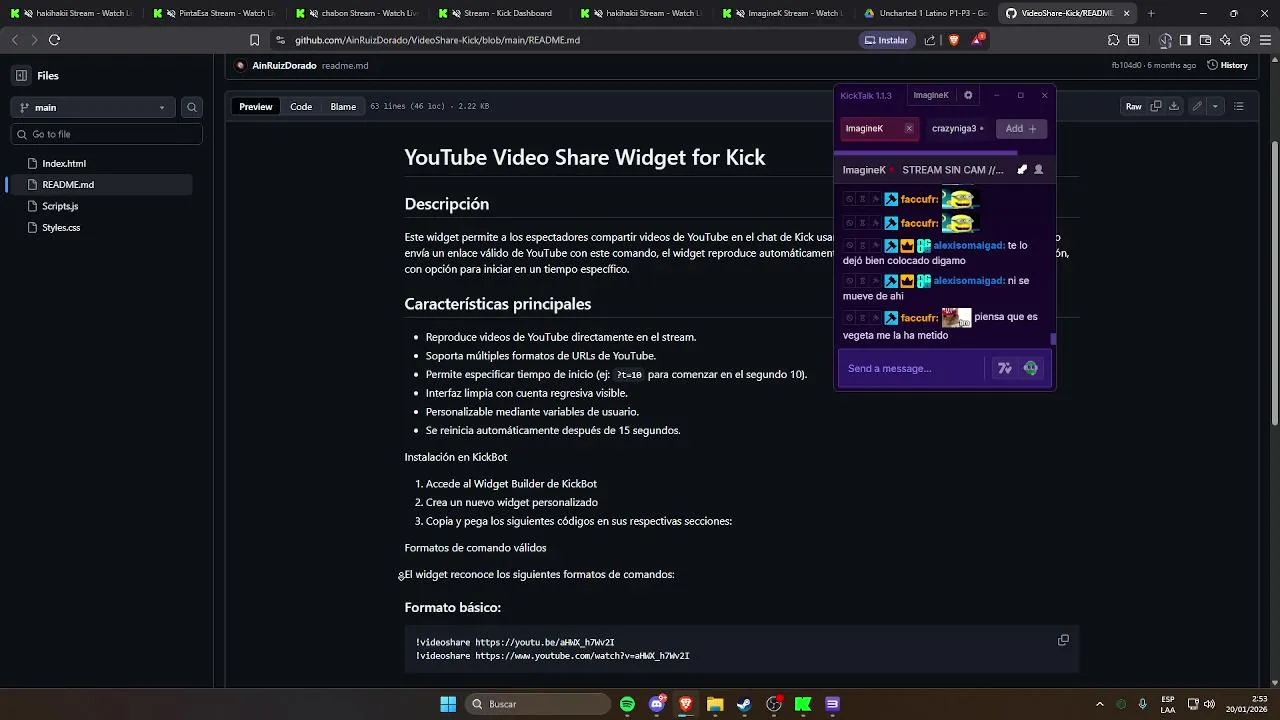The height and width of the screenshot is (720, 1280).
Task: Open the AinRuizDorado author link
Action: click(x=284, y=65)
